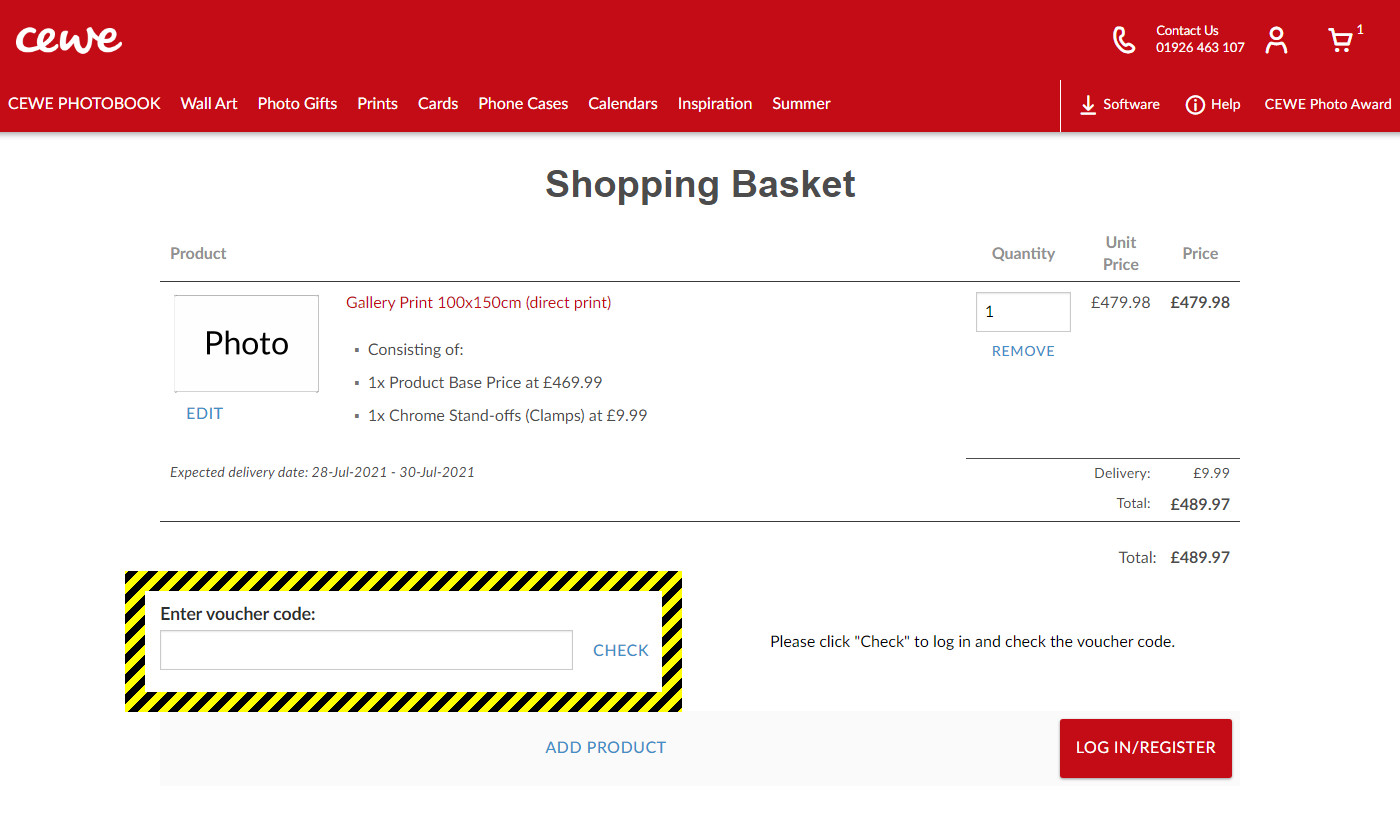Click the EDIT link under the photo

click(204, 413)
